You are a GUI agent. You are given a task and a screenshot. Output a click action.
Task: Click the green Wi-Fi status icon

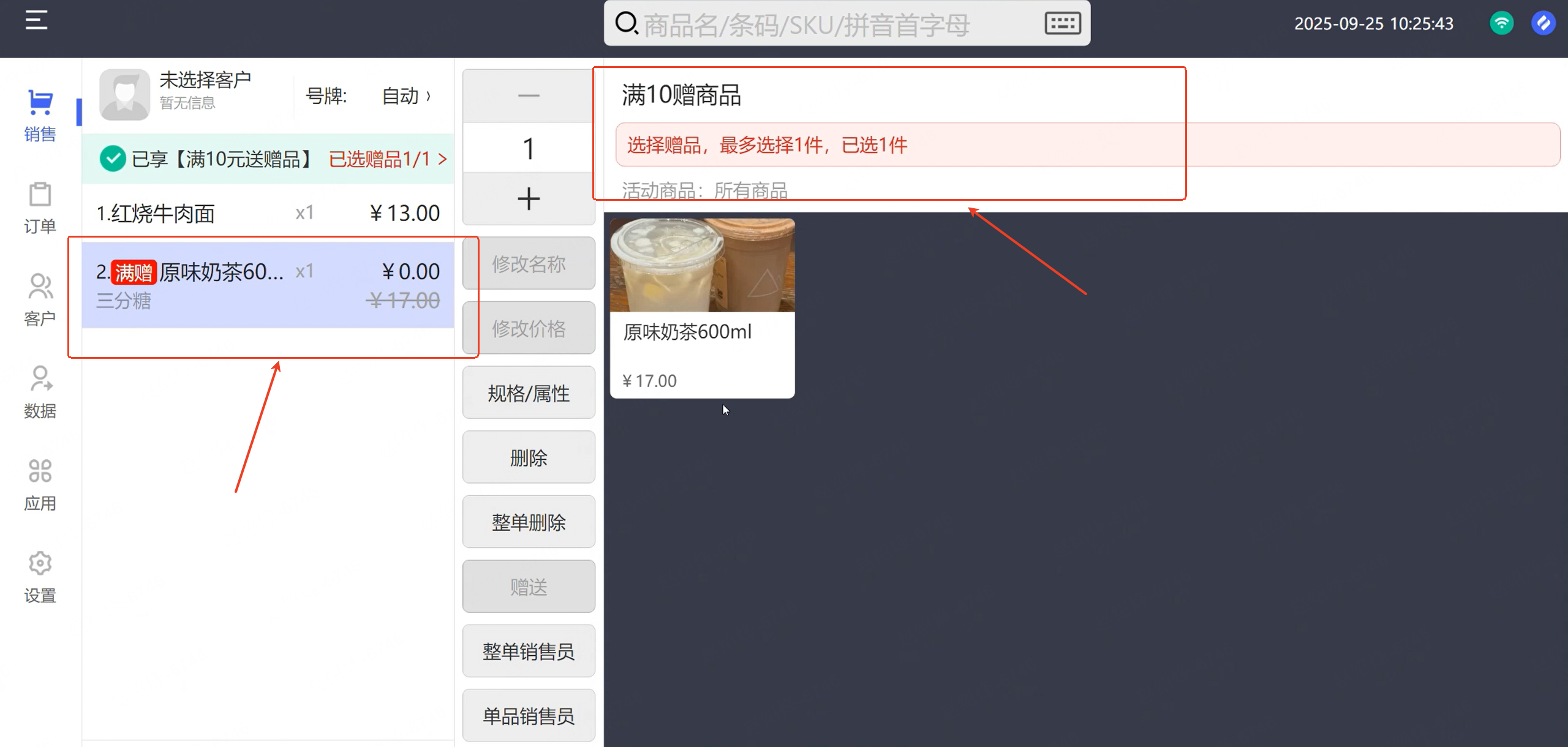click(1501, 24)
